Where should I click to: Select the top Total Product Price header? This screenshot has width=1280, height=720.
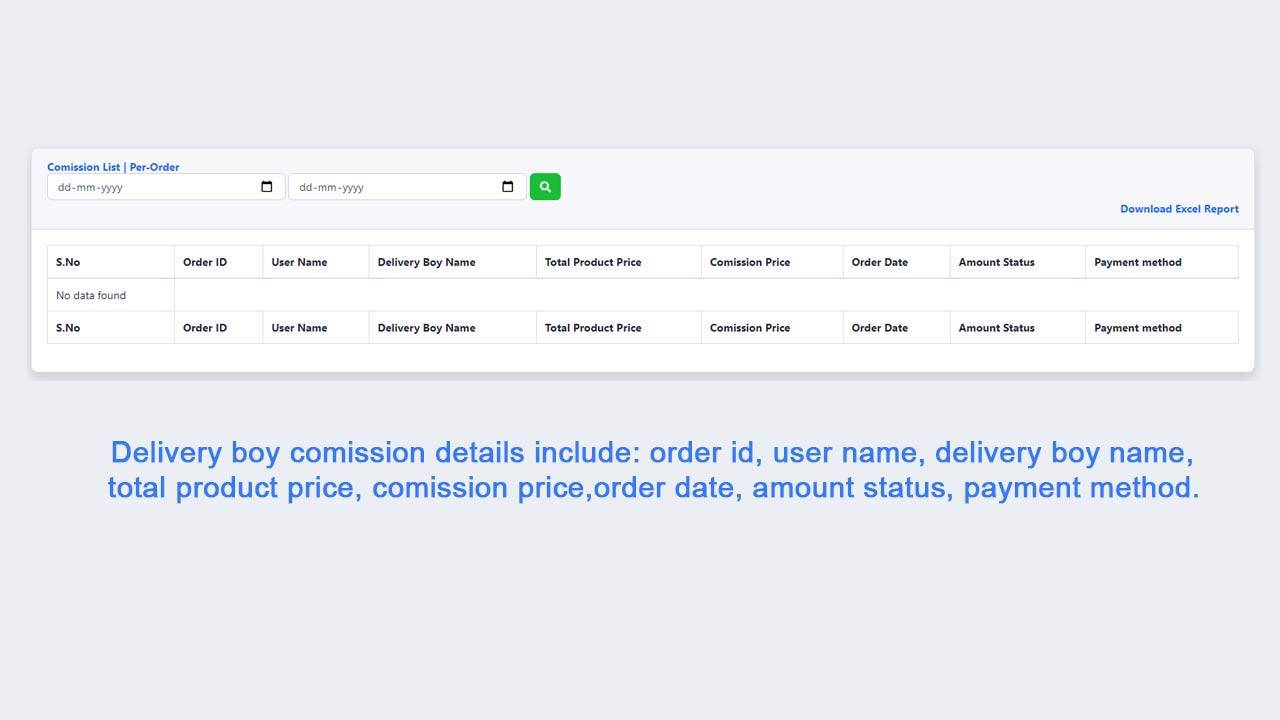point(593,262)
